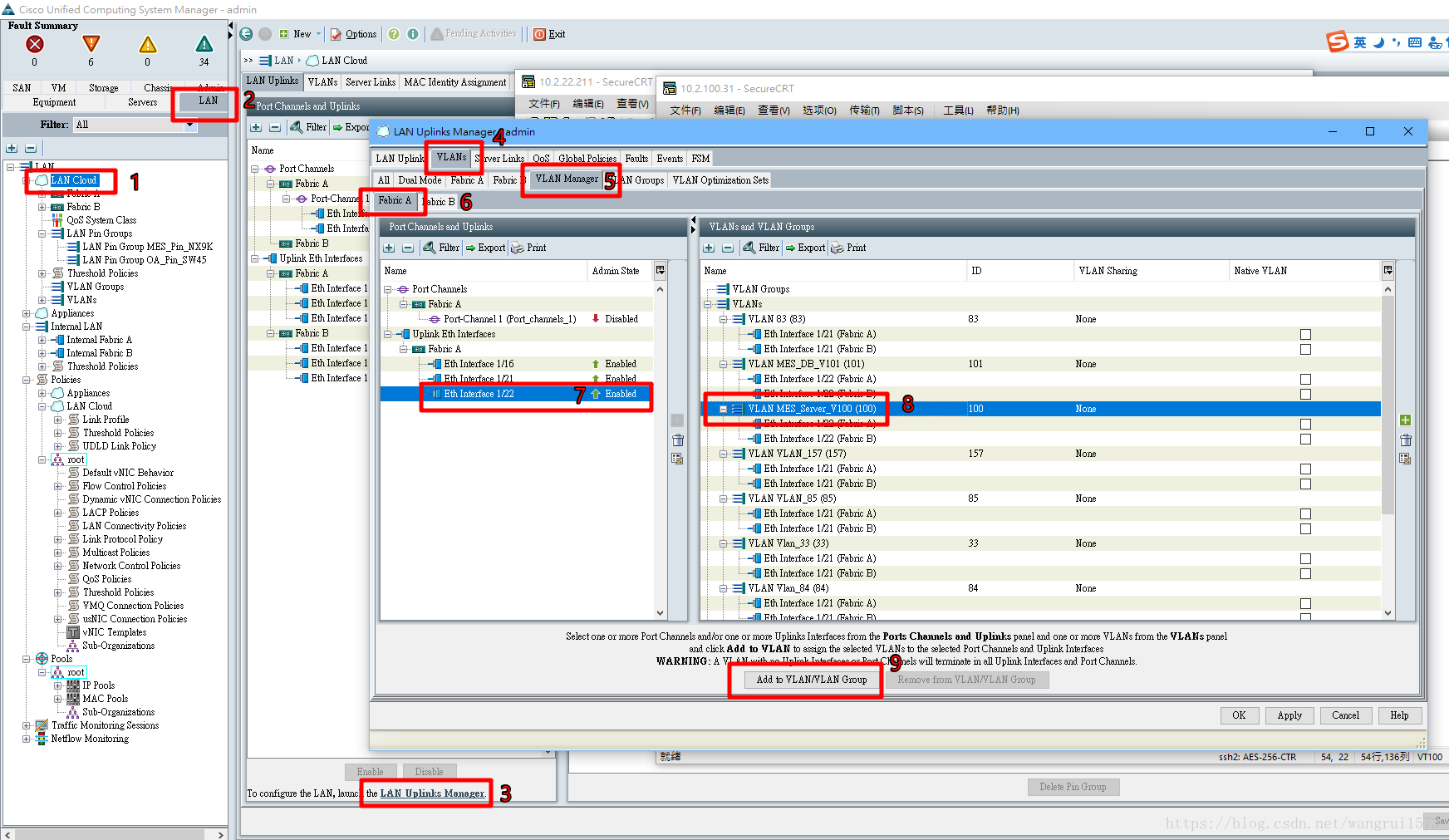Click Print in VLANs and VLAN Groups toolbar
The height and width of the screenshot is (840, 1449).
click(848, 248)
